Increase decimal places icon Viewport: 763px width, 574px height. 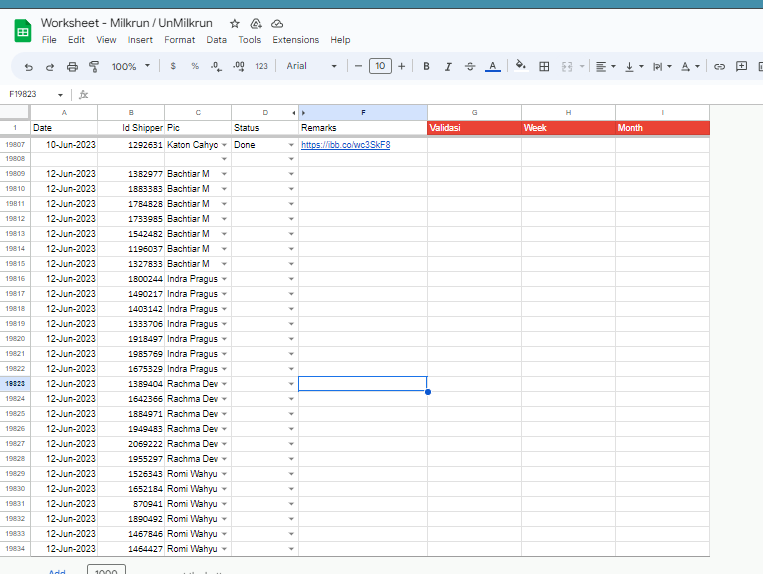coord(239,66)
